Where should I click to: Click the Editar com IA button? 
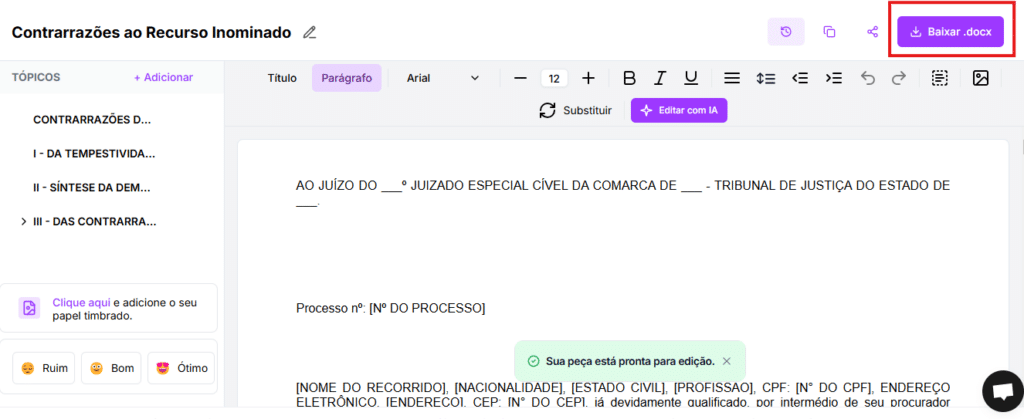(679, 110)
